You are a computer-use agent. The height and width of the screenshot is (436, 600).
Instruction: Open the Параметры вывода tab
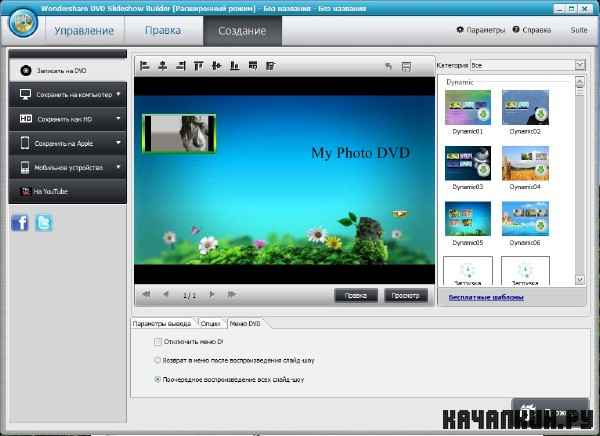click(162, 324)
